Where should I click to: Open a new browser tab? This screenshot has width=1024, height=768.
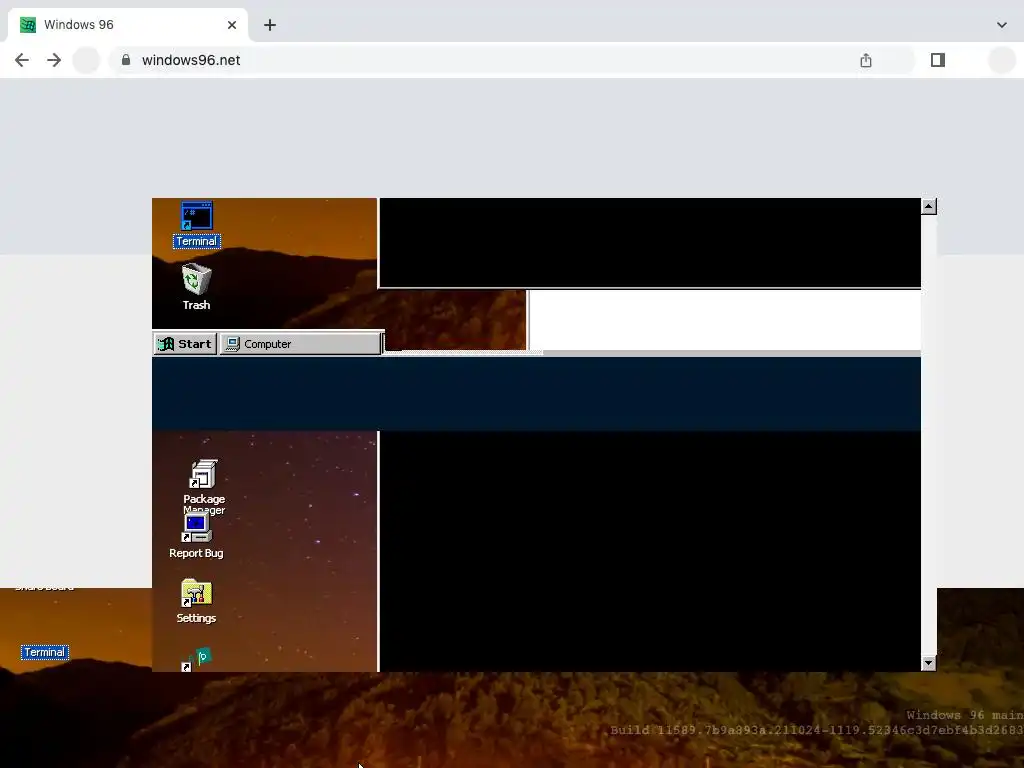tap(270, 25)
